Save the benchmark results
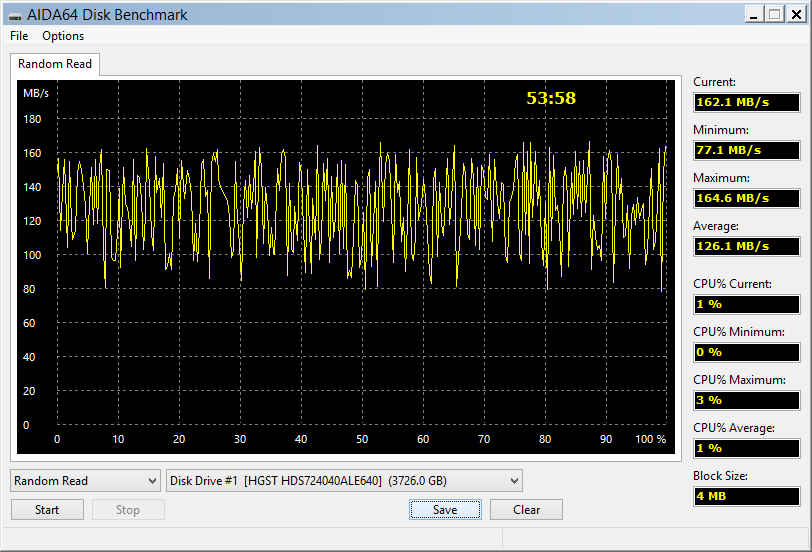Viewport: 812px width, 552px height. [445, 510]
